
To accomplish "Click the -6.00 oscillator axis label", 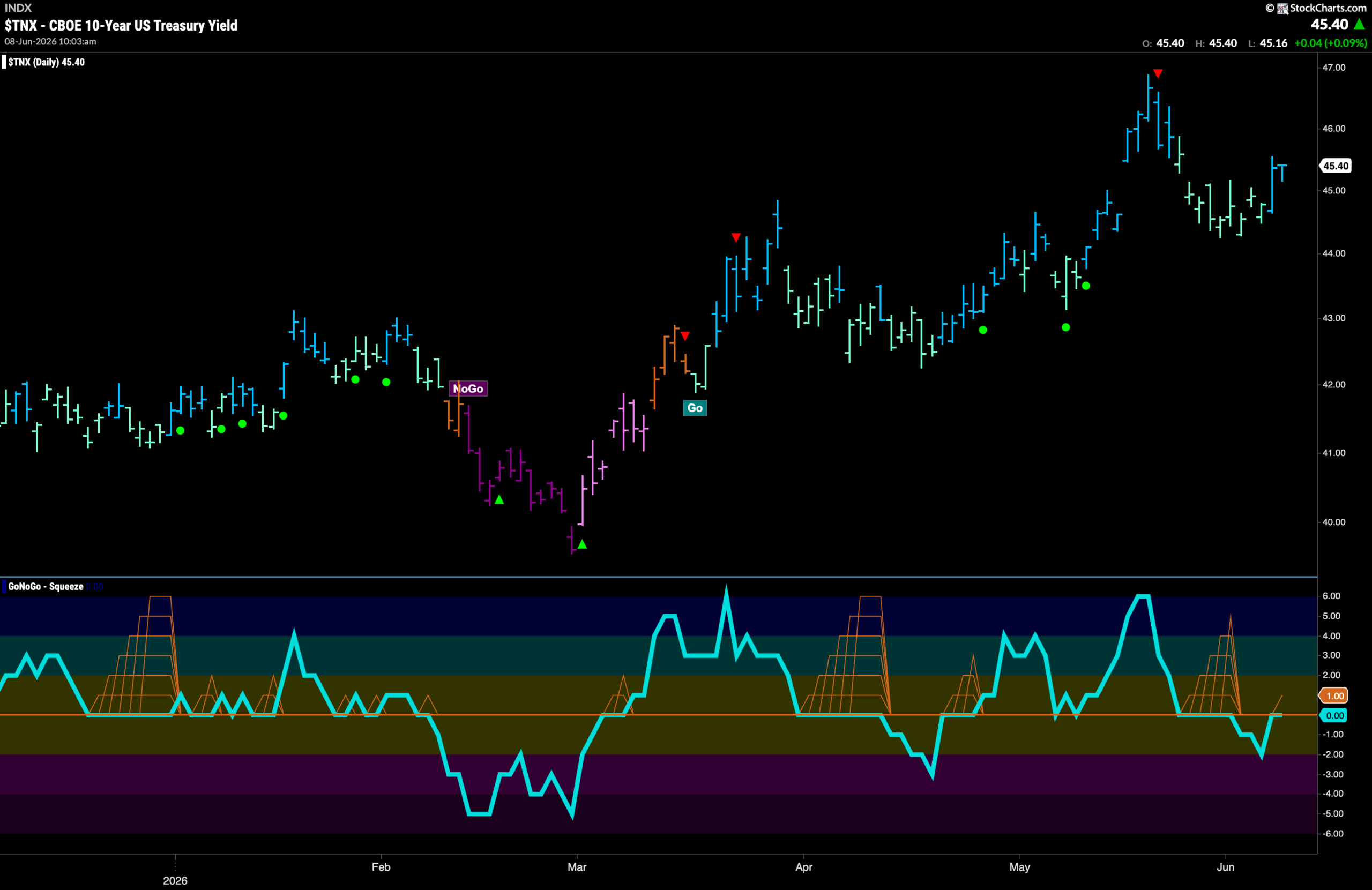I will (x=1333, y=834).
